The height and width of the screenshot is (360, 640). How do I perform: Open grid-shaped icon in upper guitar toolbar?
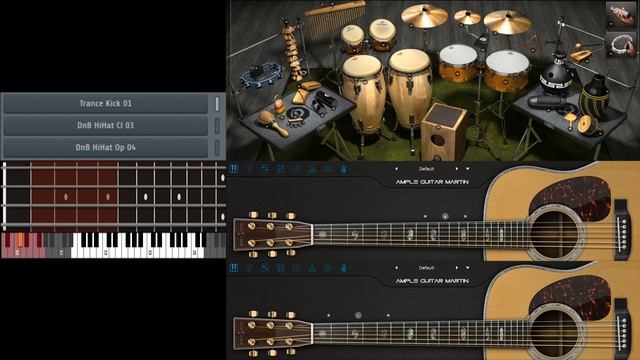pyautogui.click(x=281, y=169)
